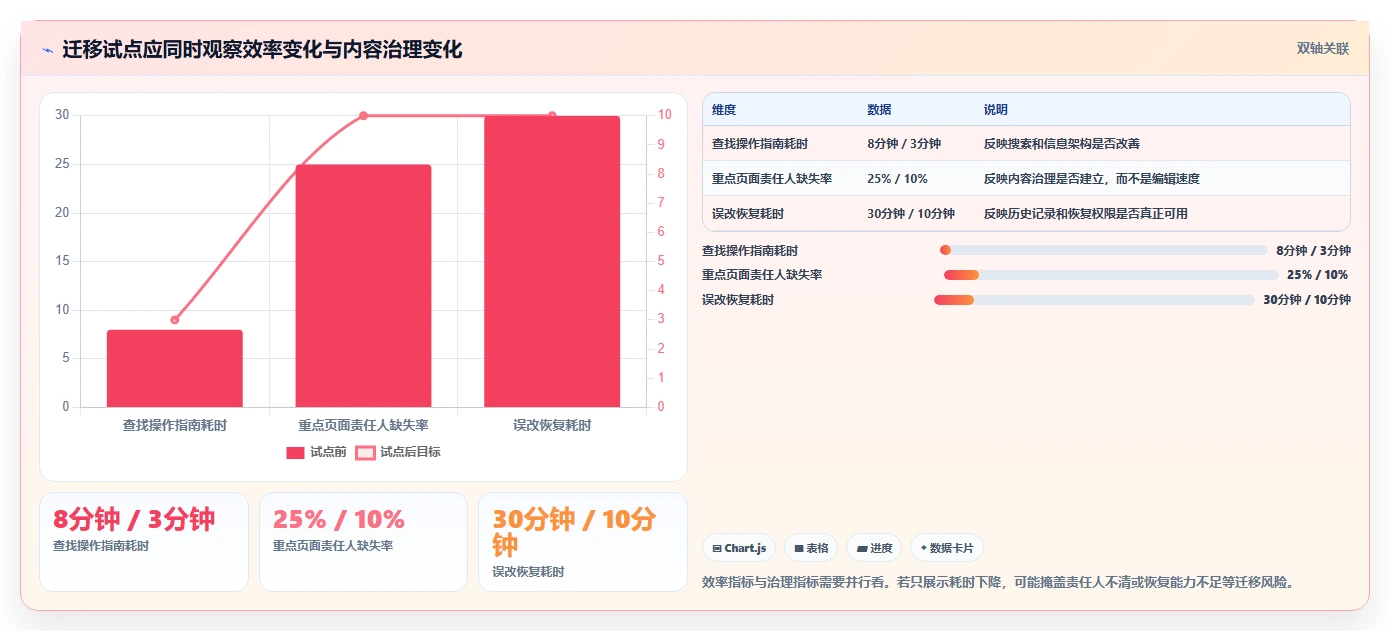
Task: Click the 双轴关联 label in header
Action: point(1323,49)
